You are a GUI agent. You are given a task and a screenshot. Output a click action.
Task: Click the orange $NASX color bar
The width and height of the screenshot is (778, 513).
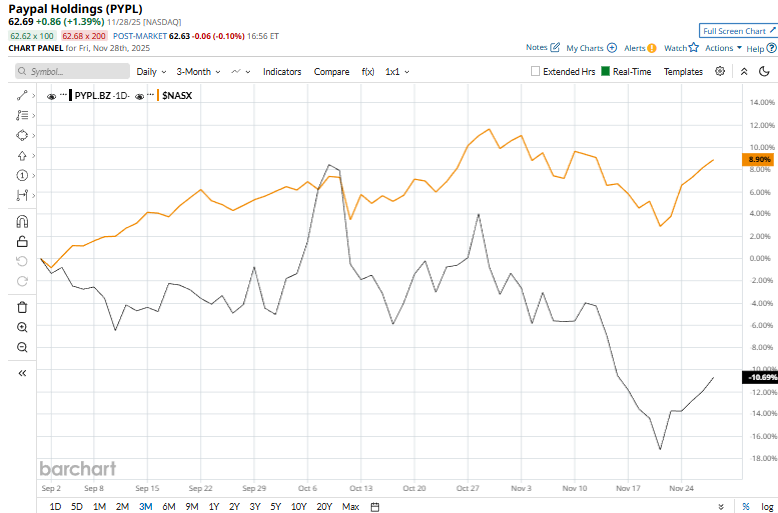point(158,95)
